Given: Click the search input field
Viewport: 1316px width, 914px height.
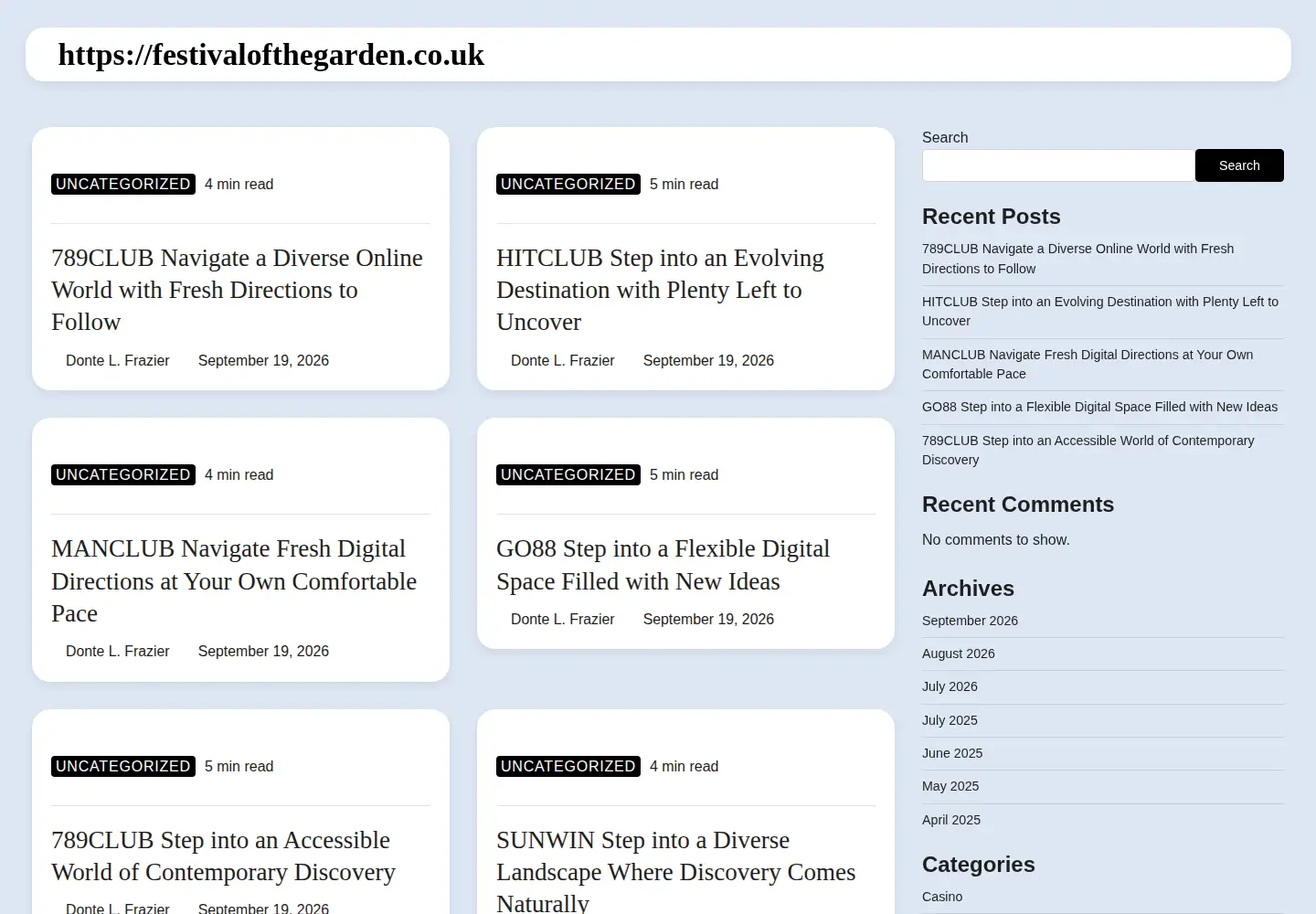Looking at the screenshot, I should tap(1058, 165).
